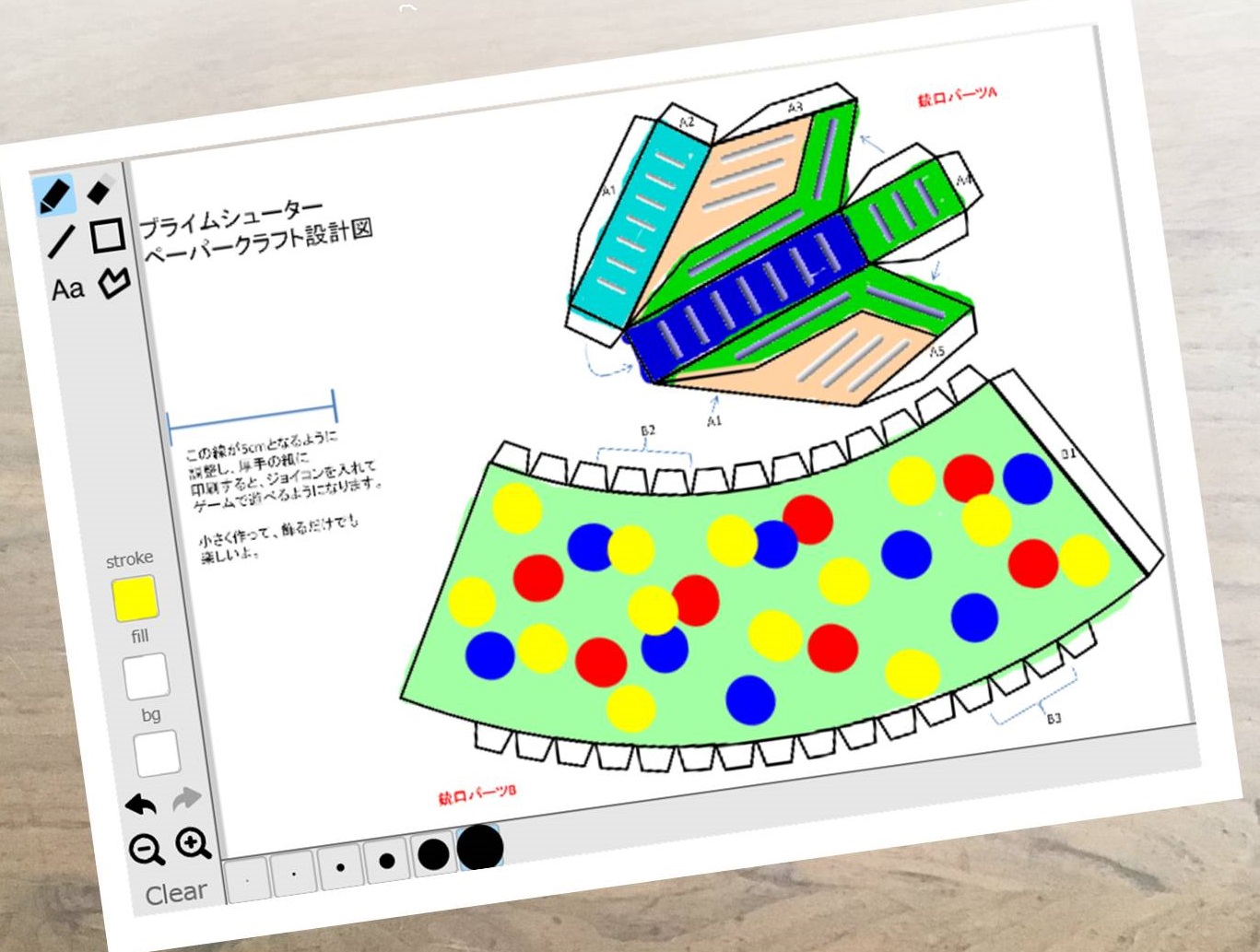Select the Eraser tool

click(x=100, y=191)
